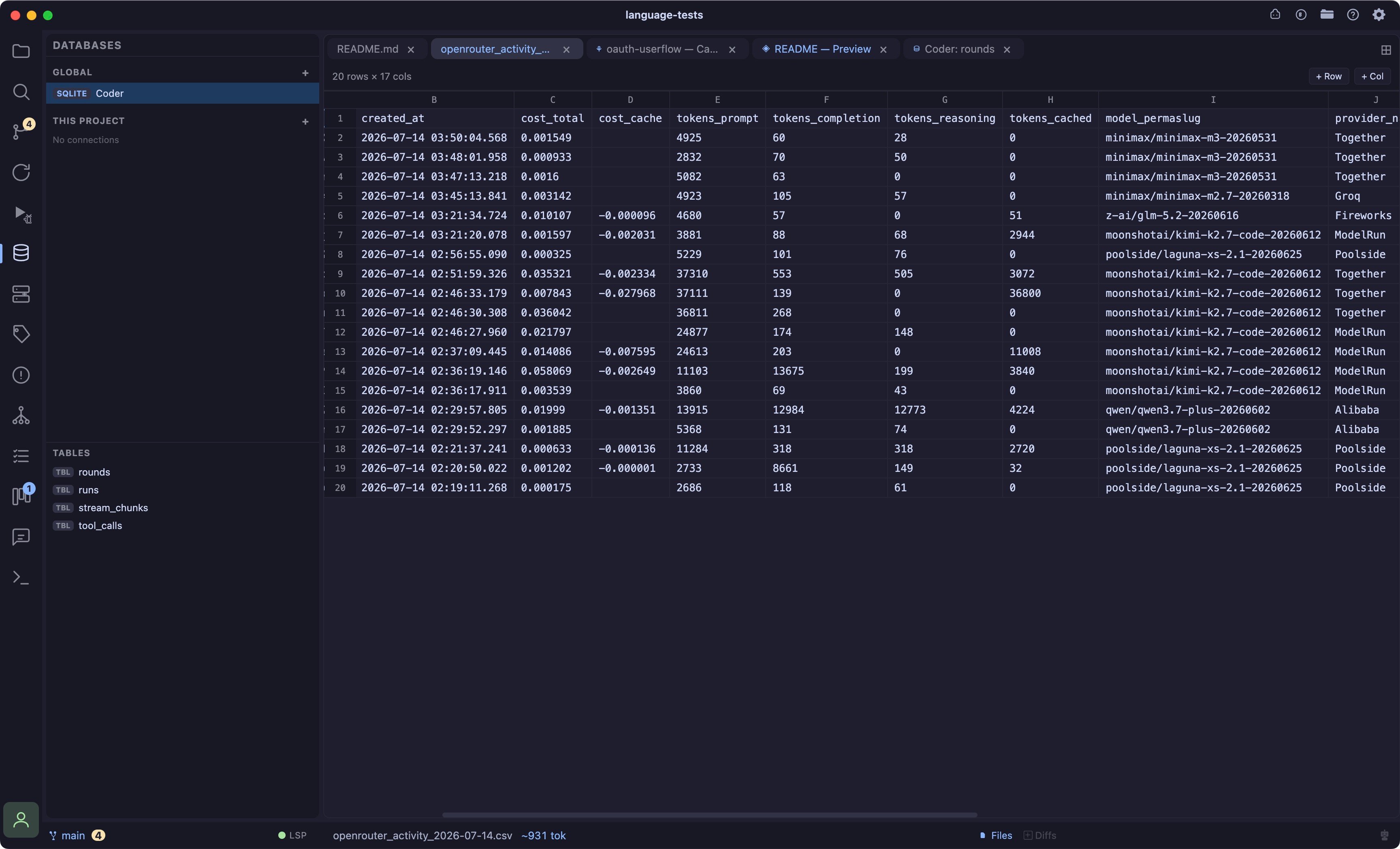Open the settings gear in title bar

(x=1379, y=15)
